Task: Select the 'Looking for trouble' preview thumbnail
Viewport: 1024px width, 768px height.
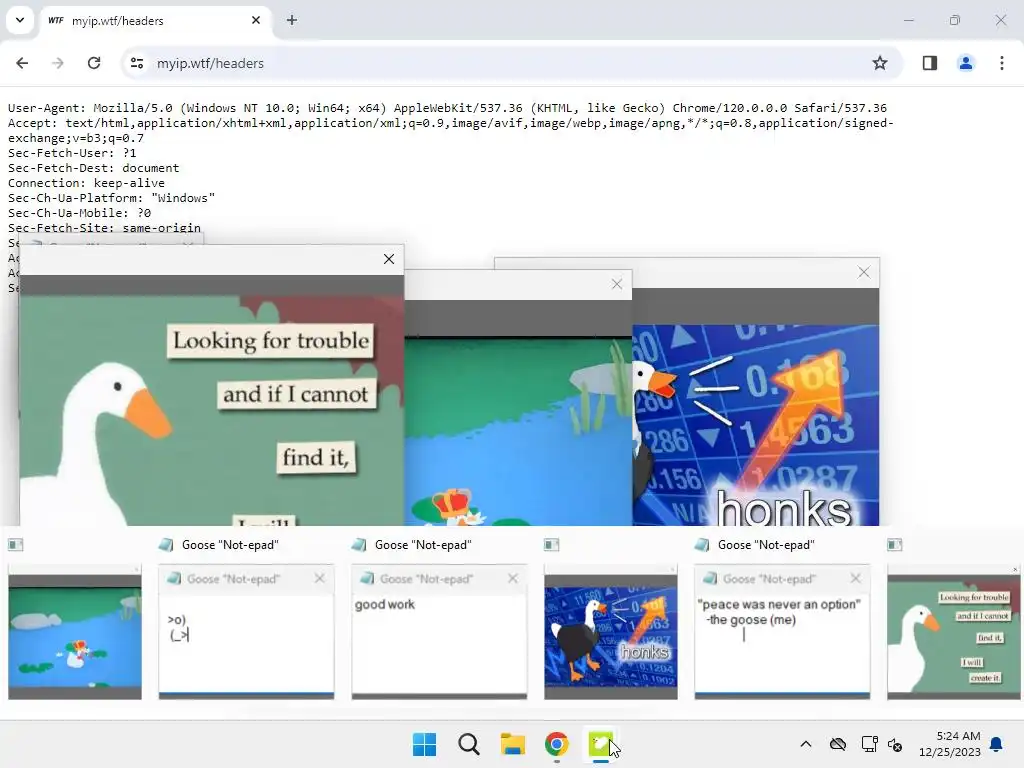Action: click(x=953, y=632)
